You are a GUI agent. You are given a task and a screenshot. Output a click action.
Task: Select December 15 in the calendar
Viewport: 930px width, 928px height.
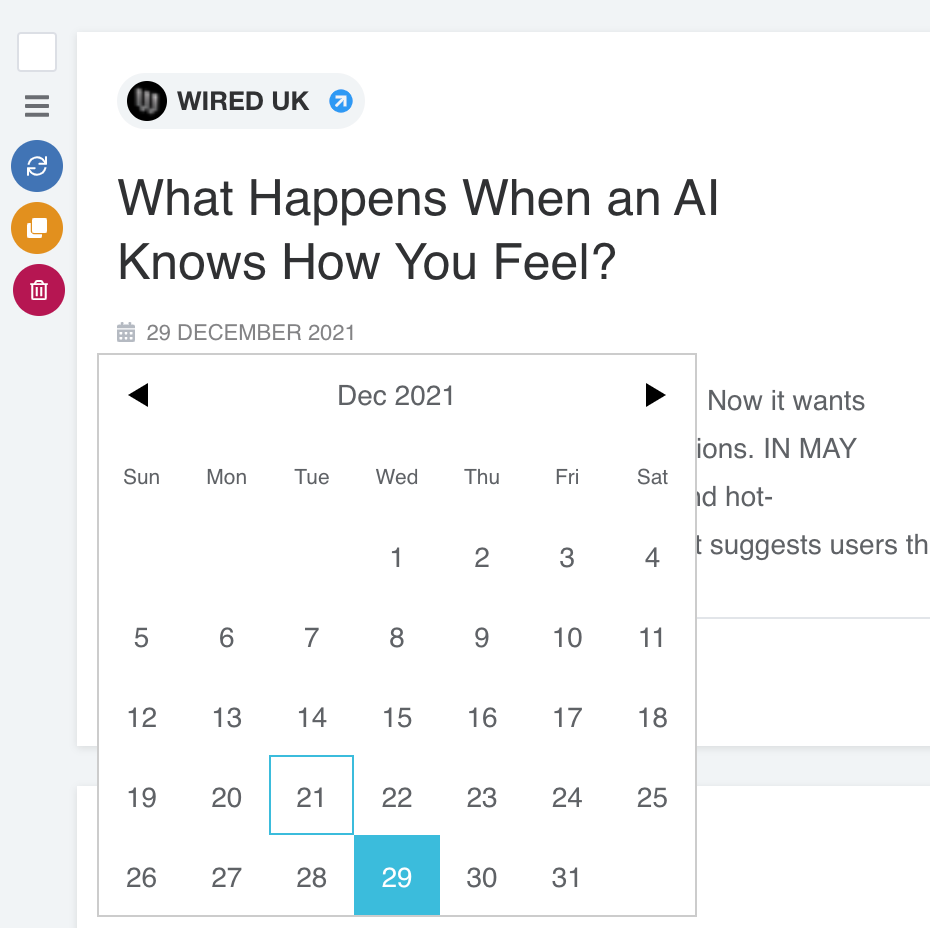click(x=397, y=717)
